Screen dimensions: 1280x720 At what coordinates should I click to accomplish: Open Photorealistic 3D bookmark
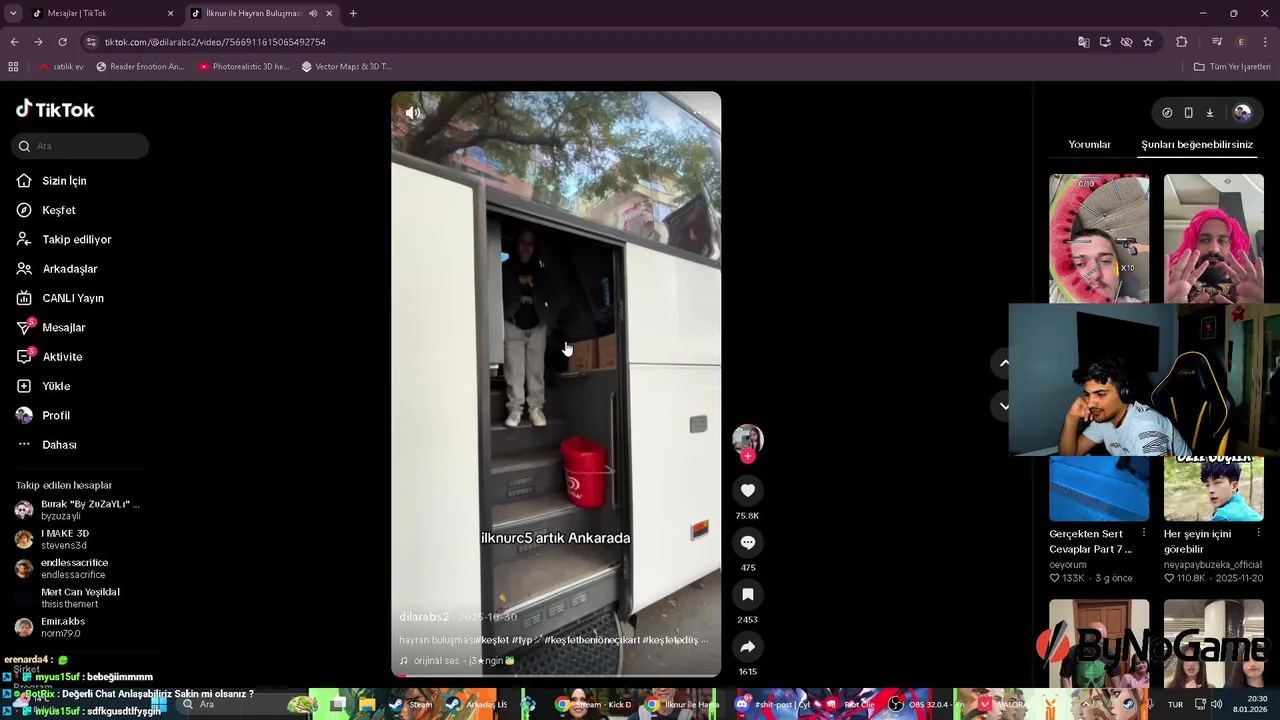(x=244, y=67)
